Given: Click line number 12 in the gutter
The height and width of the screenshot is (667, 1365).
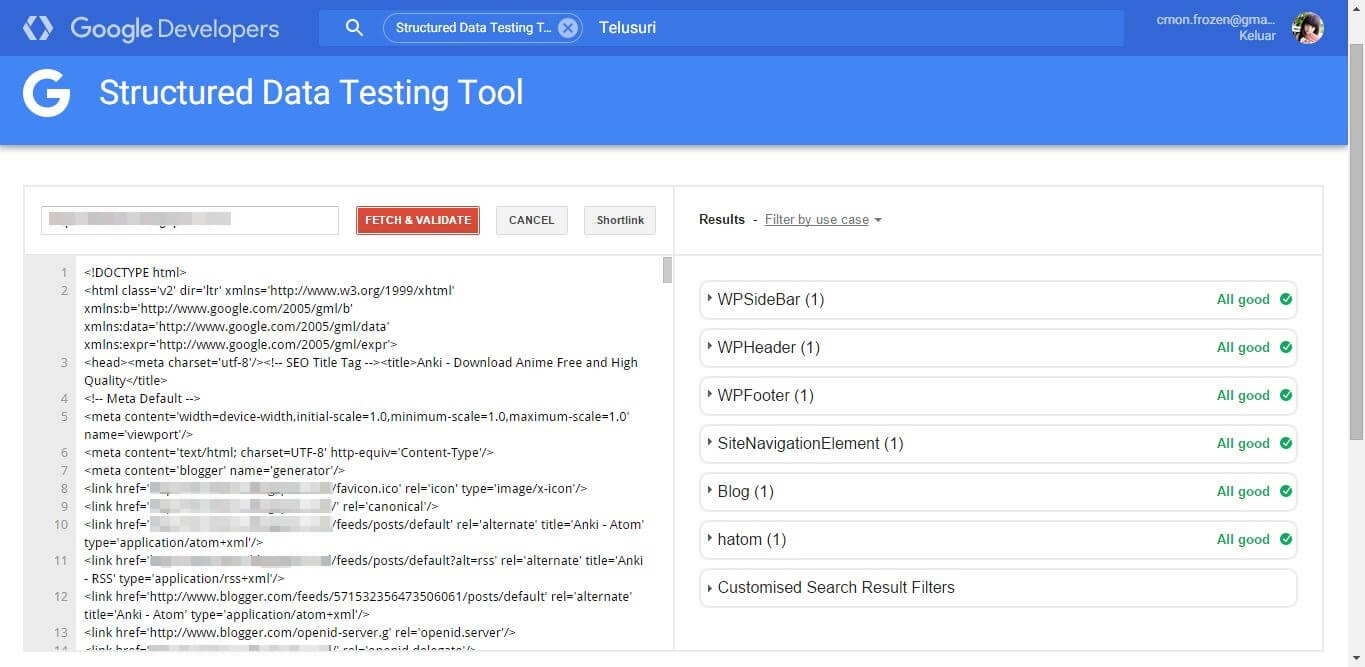Looking at the screenshot, I should coord(61,596).
